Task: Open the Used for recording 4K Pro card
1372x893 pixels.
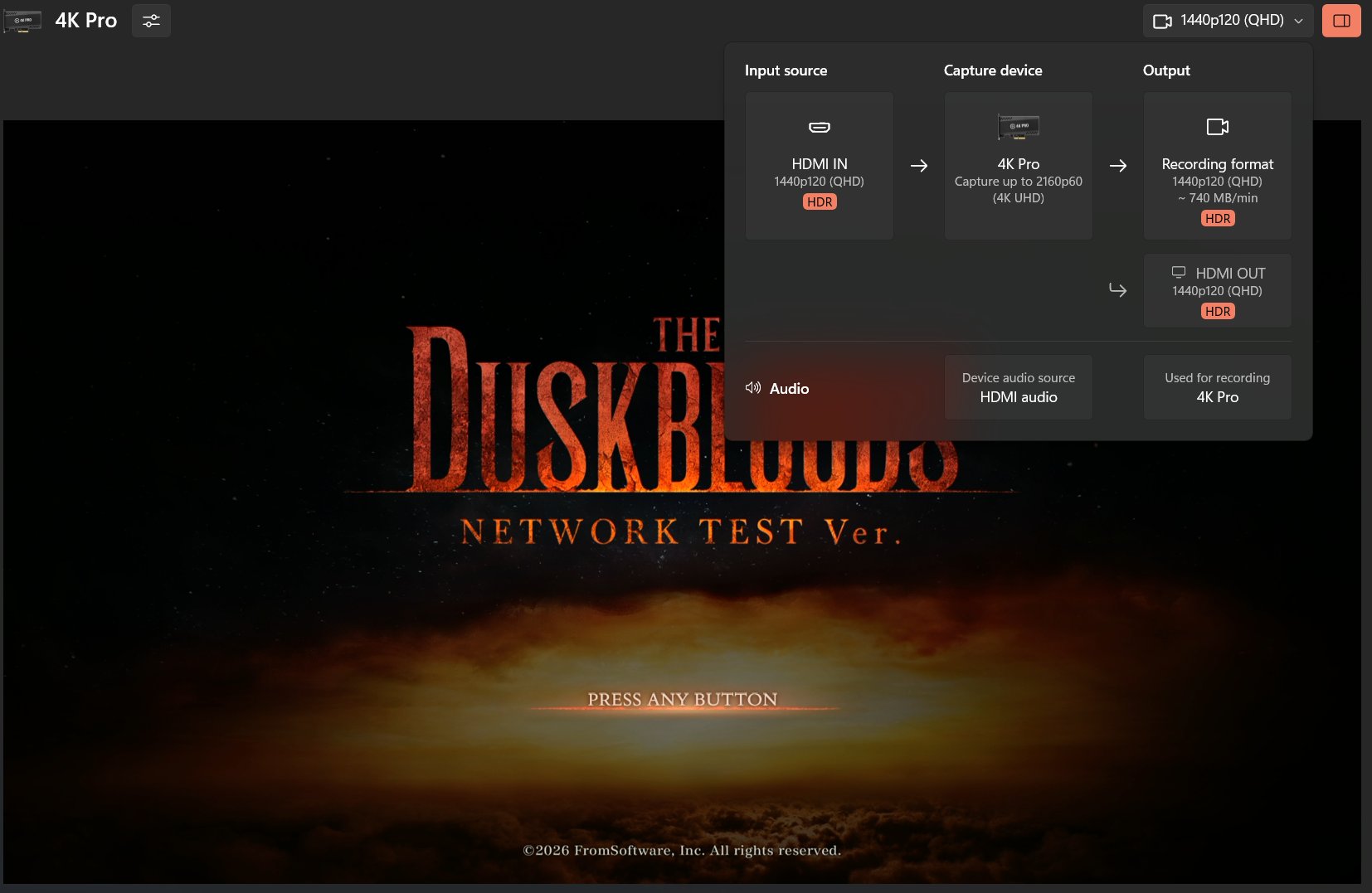Action: pos(1218,387)
